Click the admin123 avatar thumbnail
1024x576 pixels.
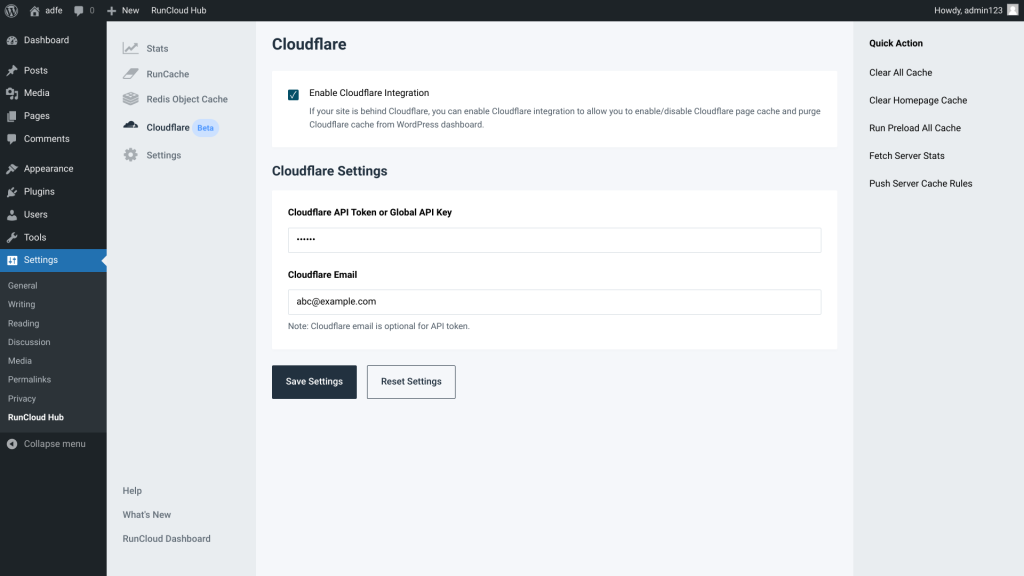(x=1012, y=10)
